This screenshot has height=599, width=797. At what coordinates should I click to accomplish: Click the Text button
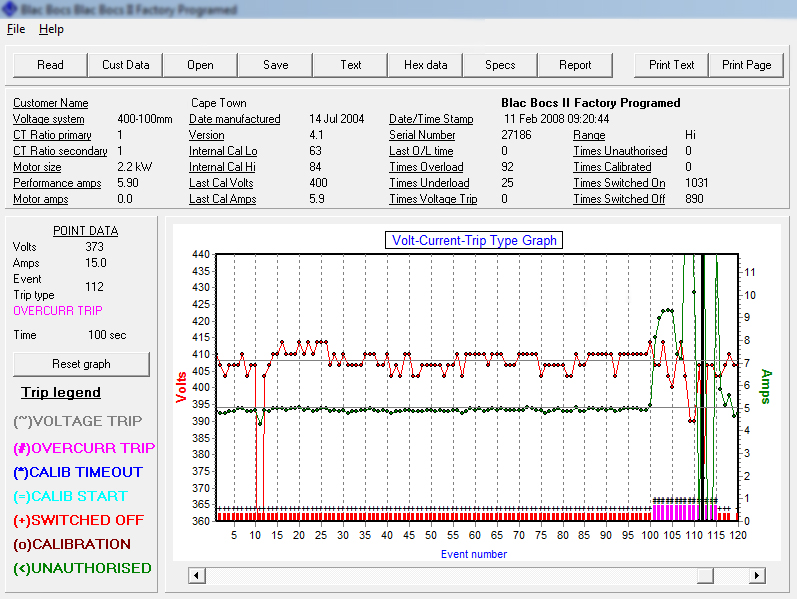[x=351, y=65]
